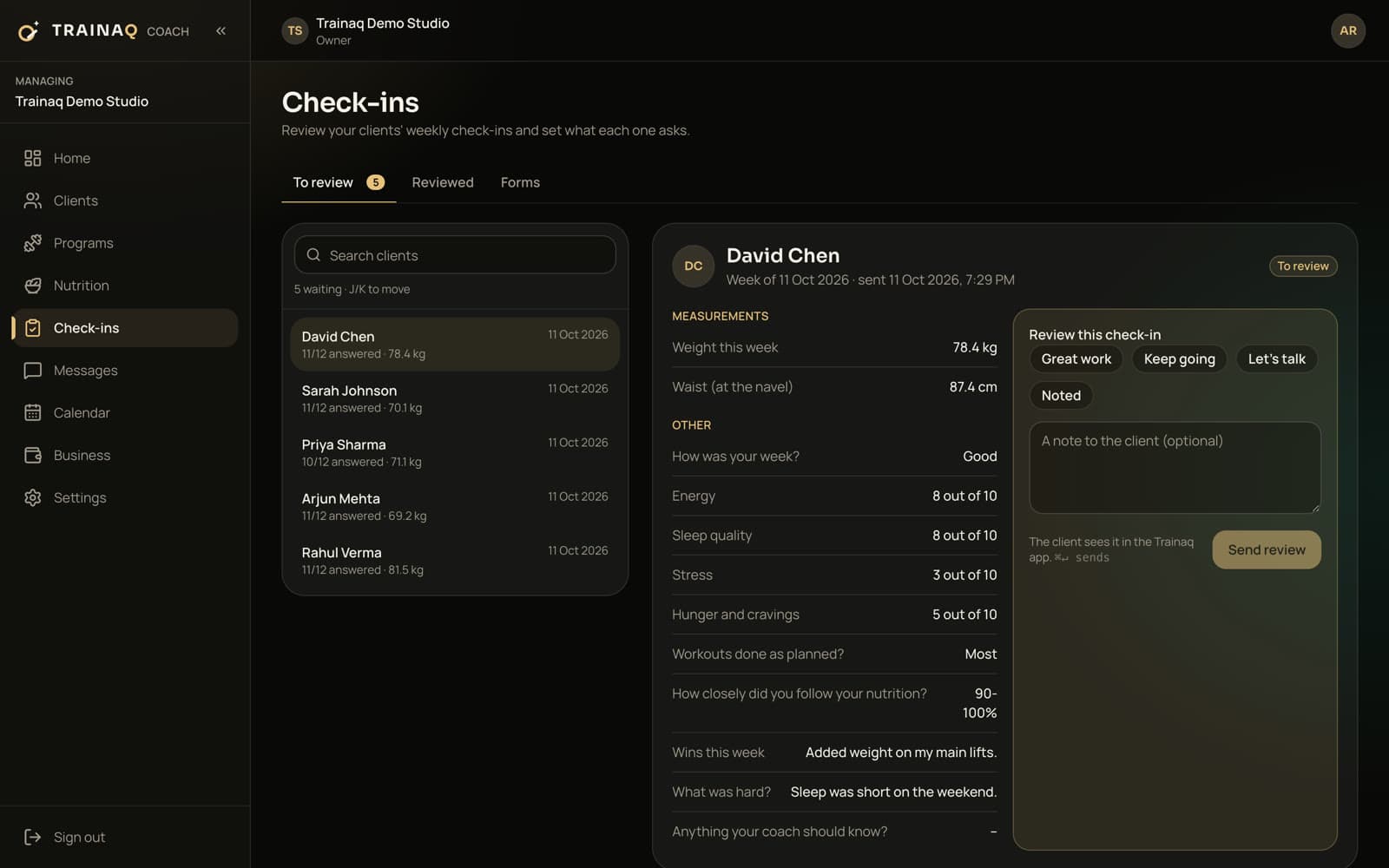Open the AR user avatar menu
The width and height of the screenshot is (1389, 868).
[x=1348, y=31]
